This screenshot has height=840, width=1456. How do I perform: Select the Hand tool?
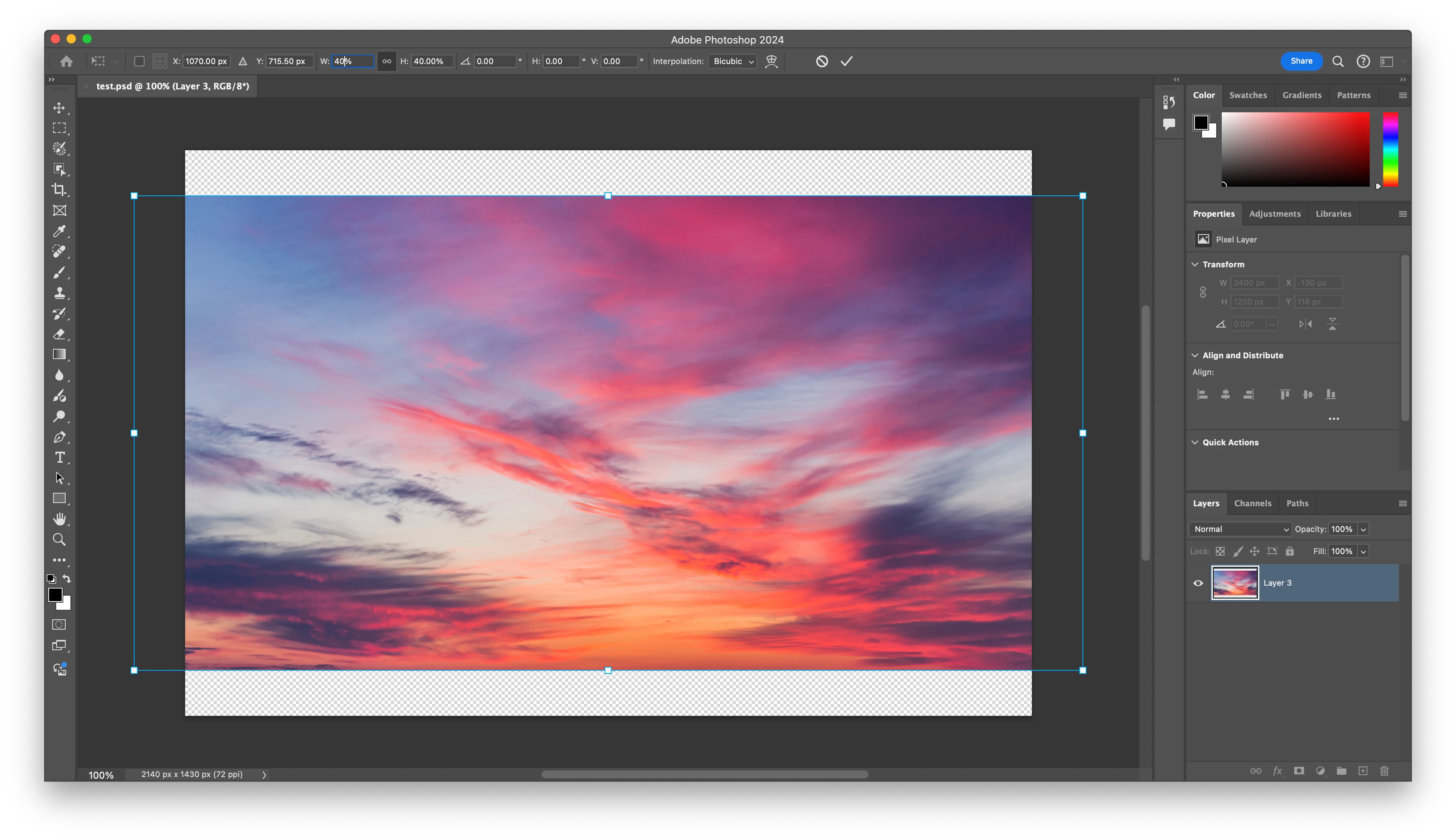click(59, 518)
